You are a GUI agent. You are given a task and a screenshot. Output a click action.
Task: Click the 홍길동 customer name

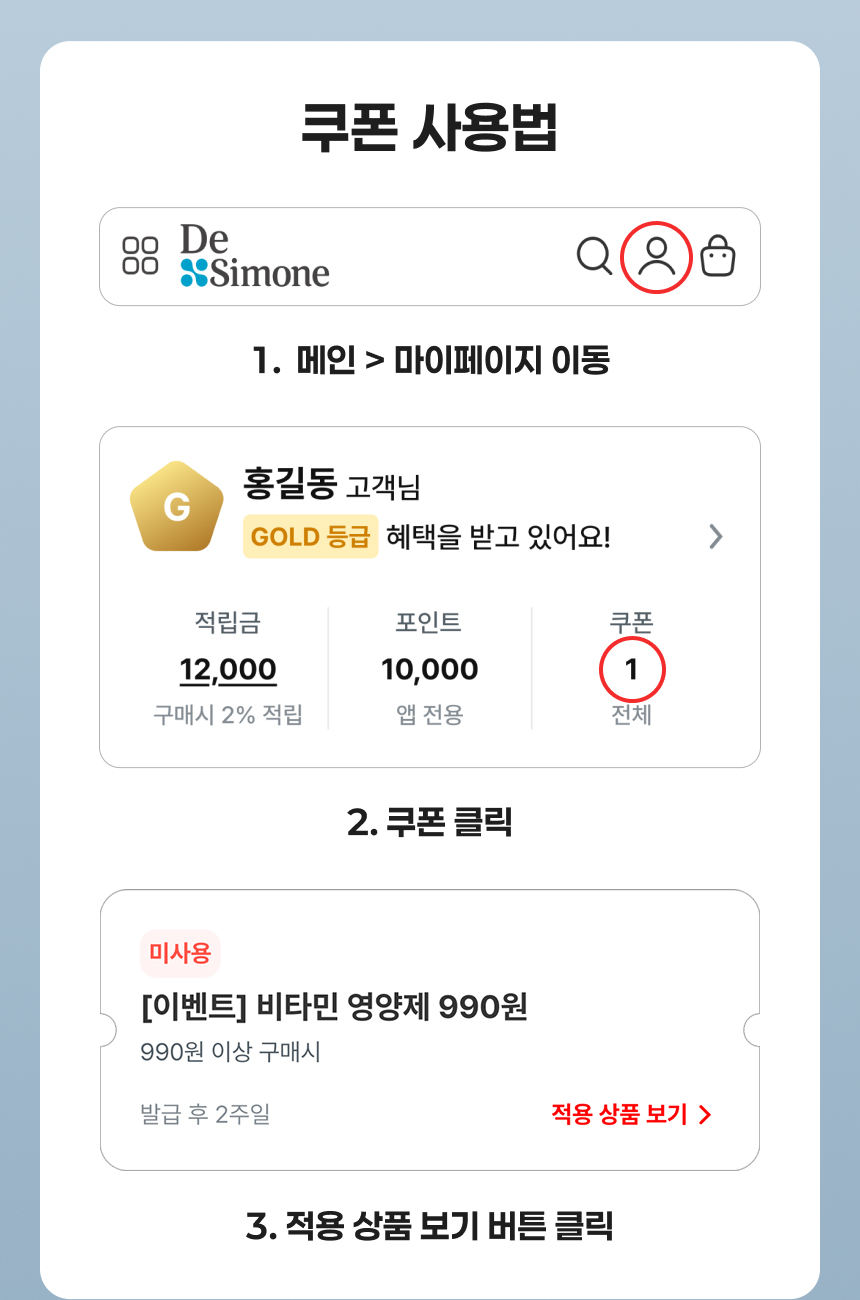[x=290, y=484]
